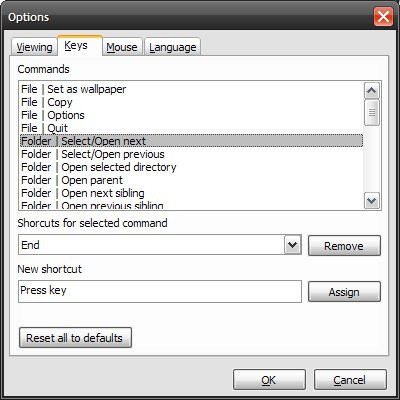
Task: Expand the shortcuts dropdown showing End
Action: coord(293,245)
